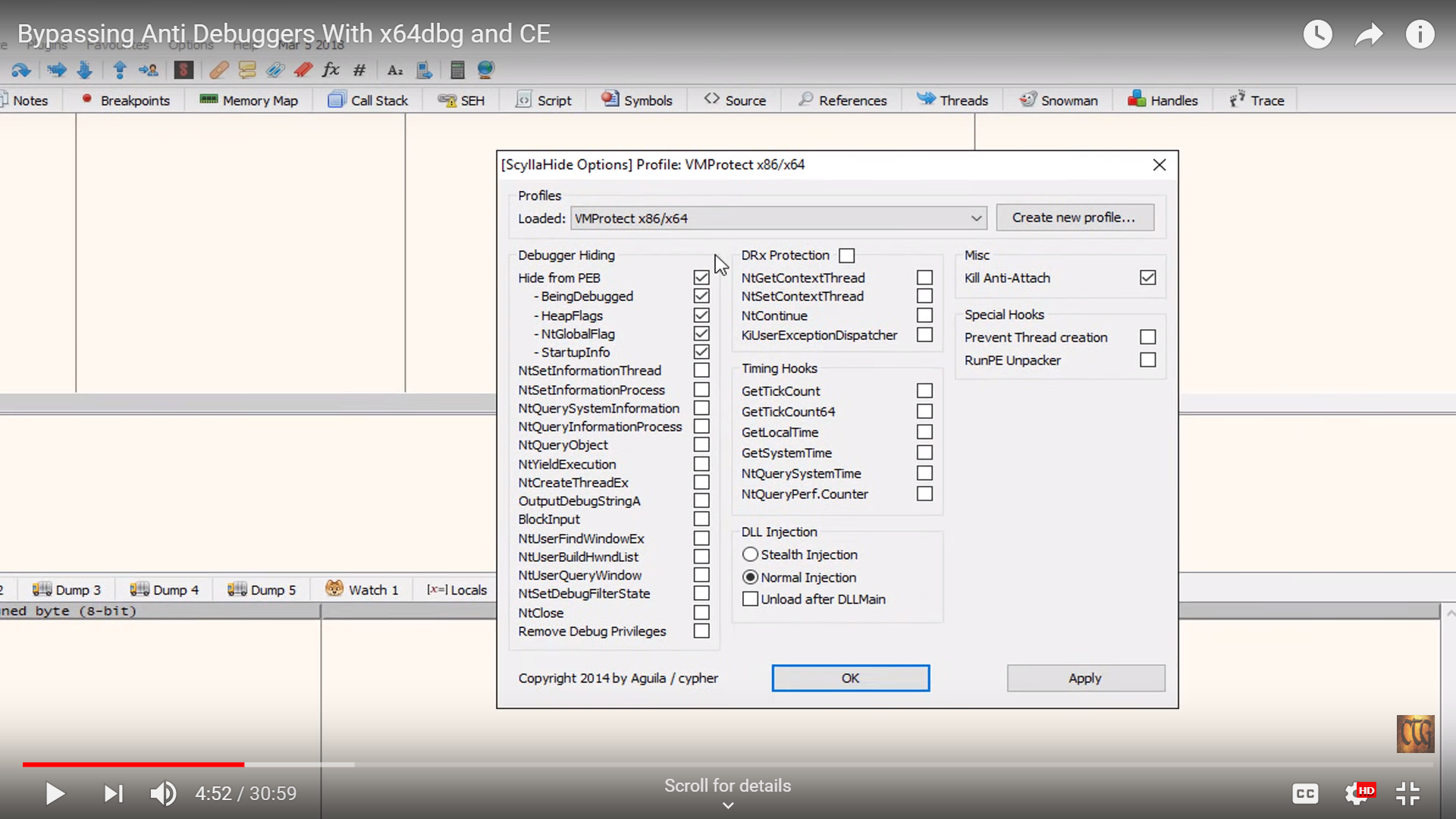Viewport: 1456px width, 819px height.
Task: Disable the BeingDebugged checkbox
Action: click(x=701, y=296)
